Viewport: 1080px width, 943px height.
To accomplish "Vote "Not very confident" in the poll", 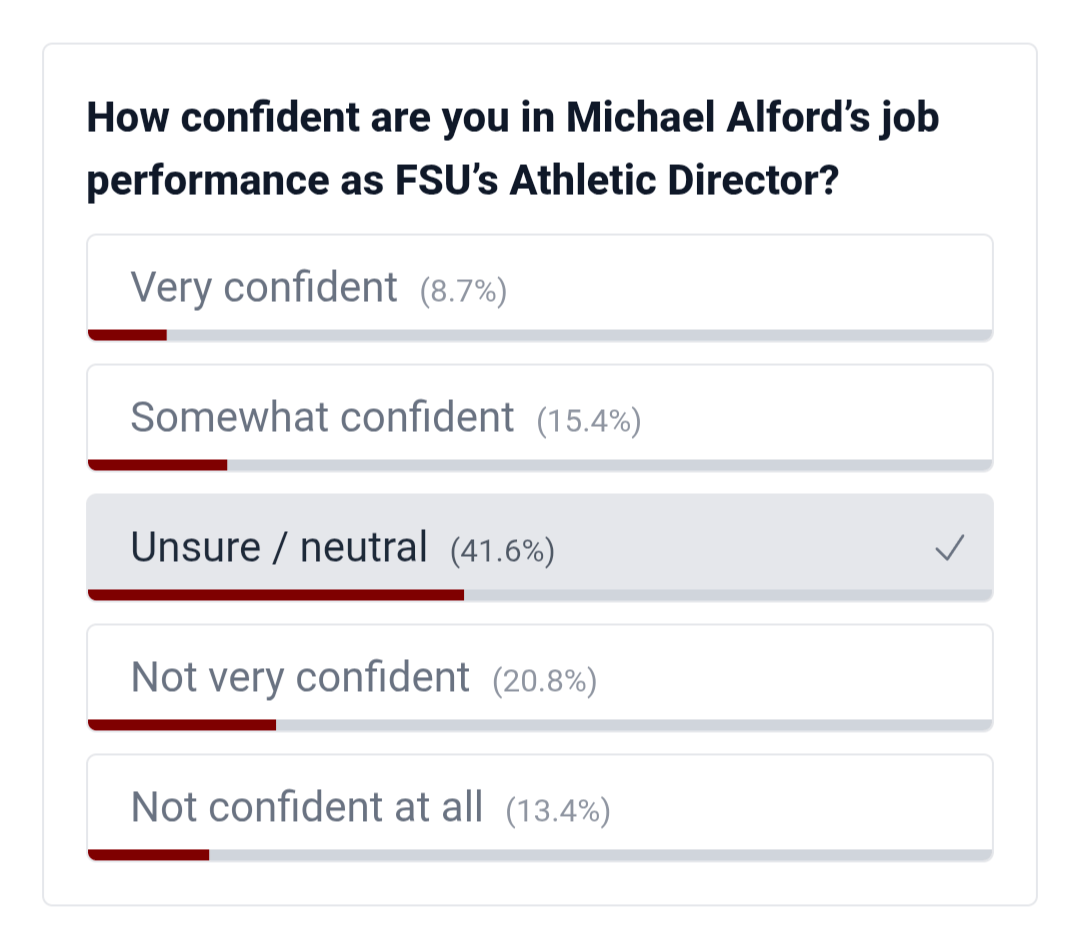I will click(300, 678).
